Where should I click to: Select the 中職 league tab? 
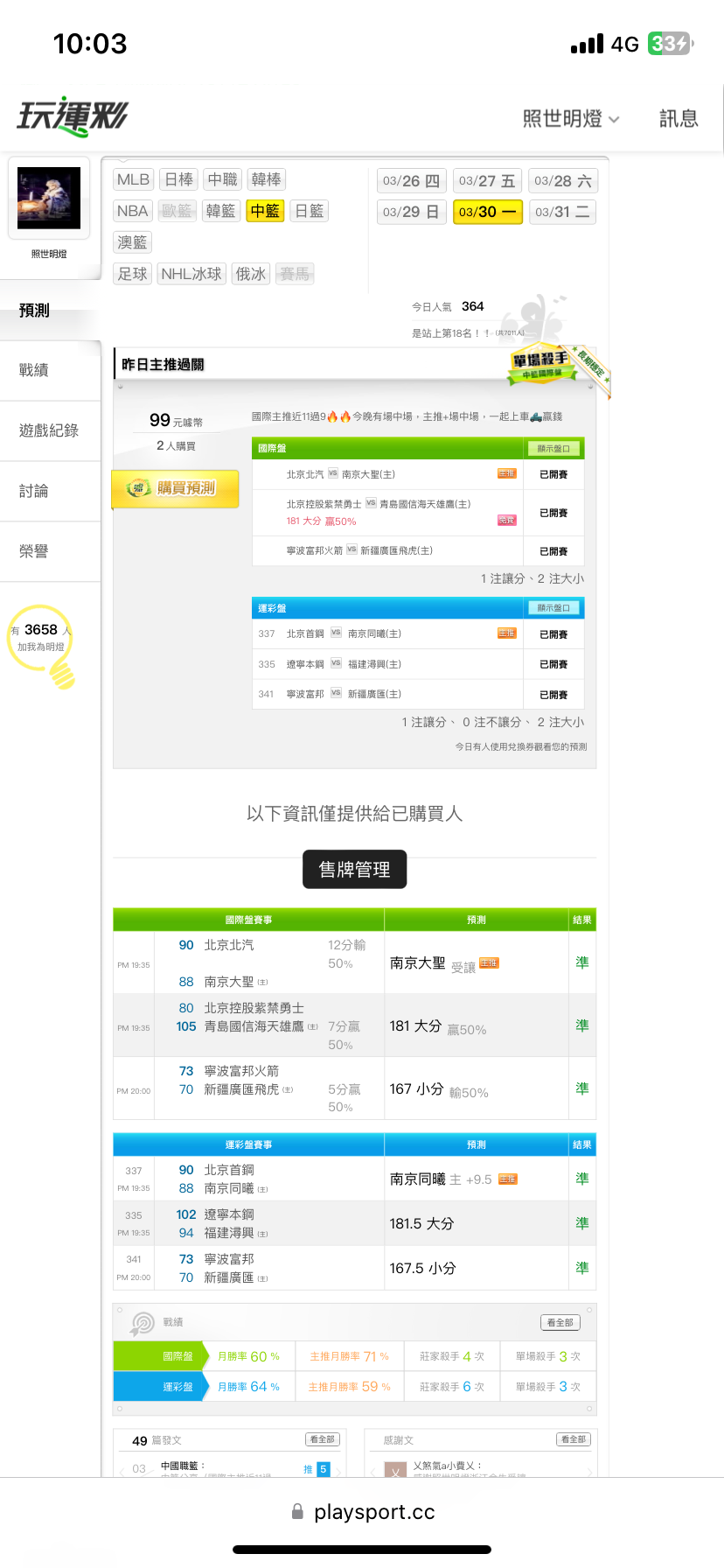coord(223,179)
